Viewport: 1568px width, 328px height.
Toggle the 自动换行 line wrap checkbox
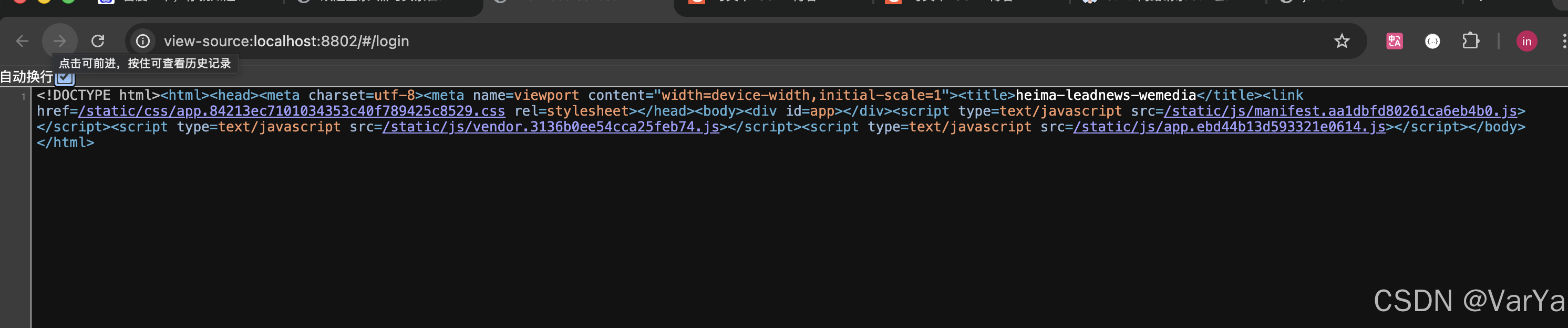(x=65, y=77)
